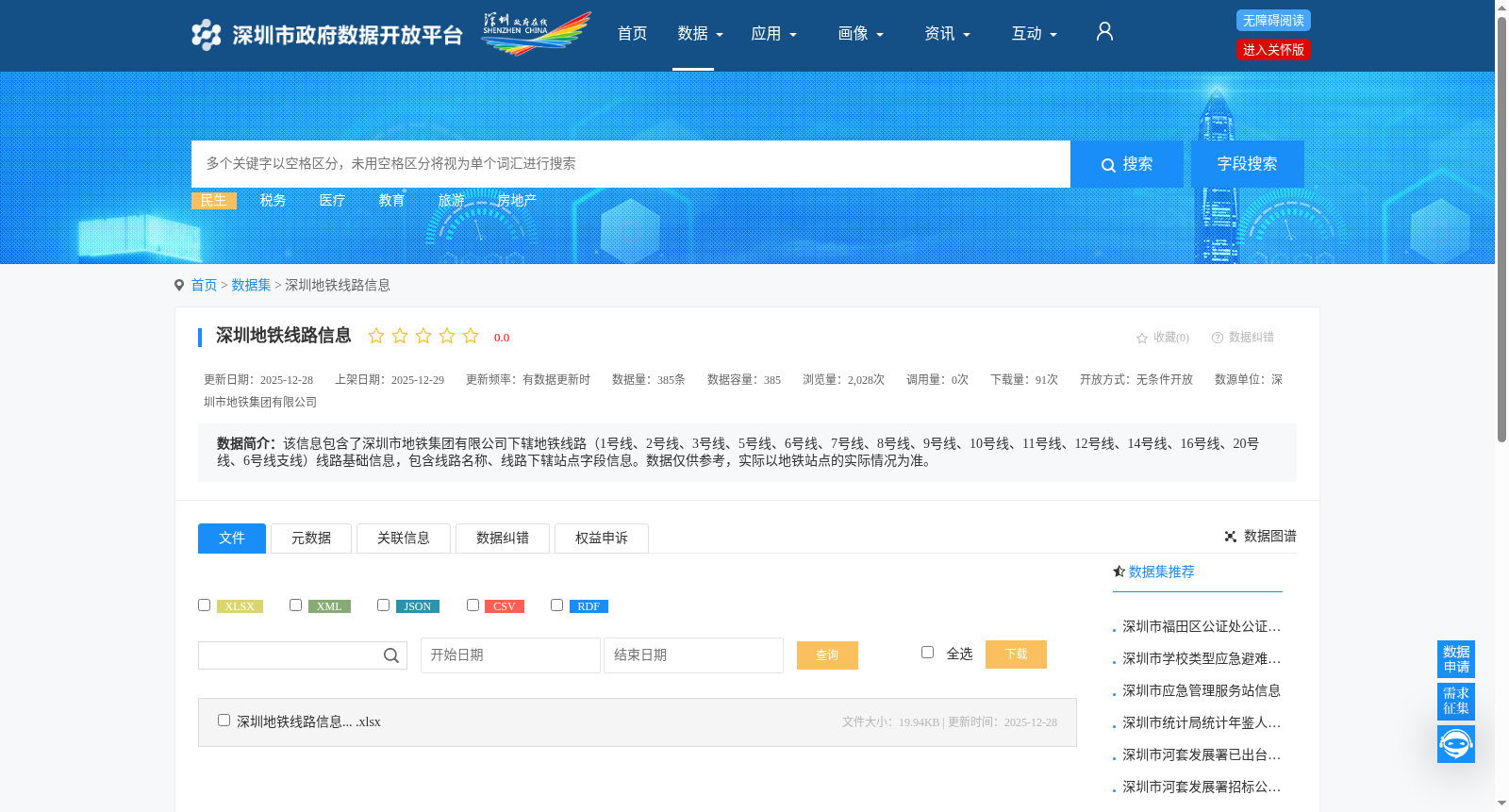Click the 进入关怀版 button

coord(1273,50)
